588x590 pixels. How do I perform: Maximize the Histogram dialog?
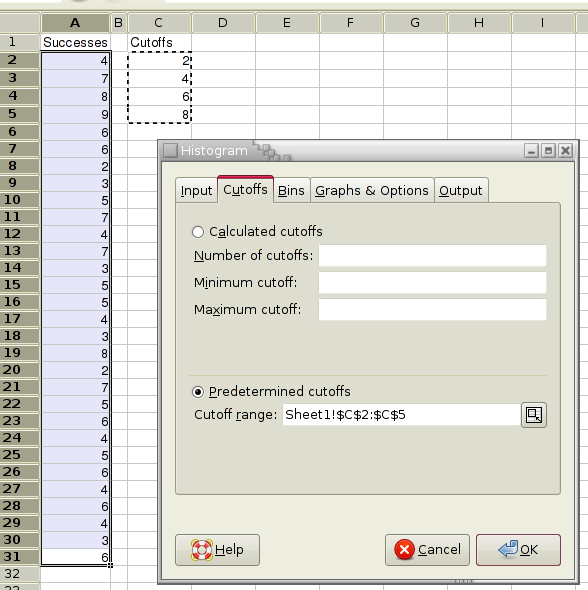pyautogui.click(x=548, y=151)
